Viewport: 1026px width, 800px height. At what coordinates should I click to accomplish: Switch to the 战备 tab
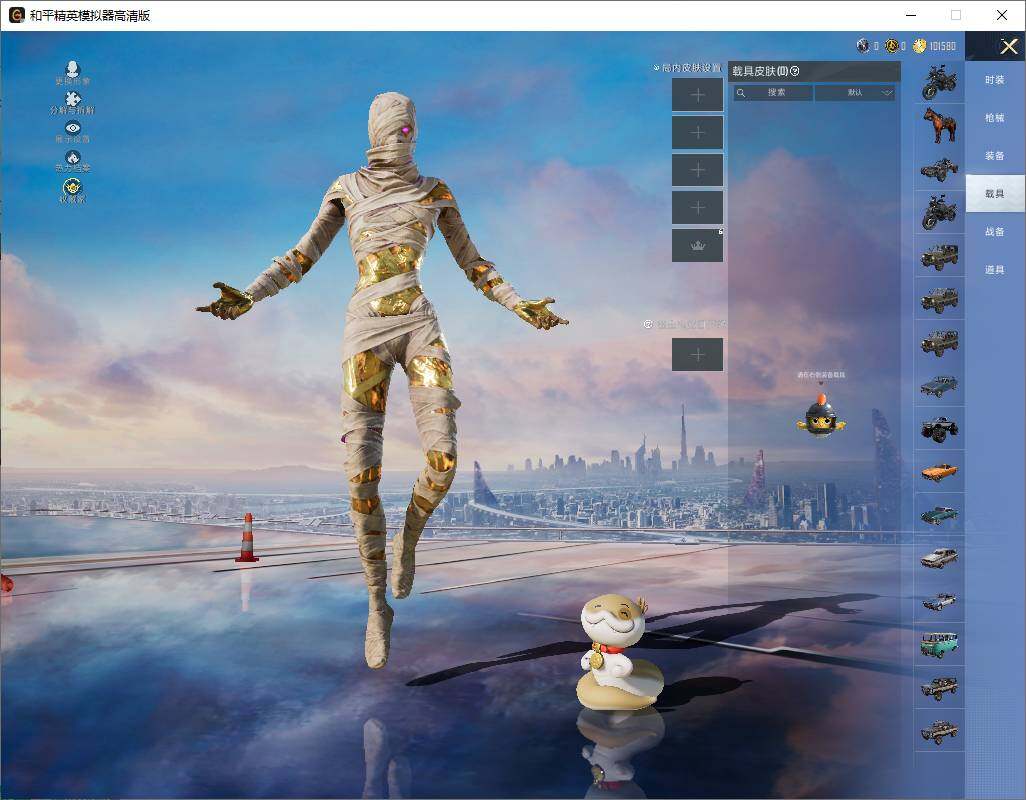point(995,232)
